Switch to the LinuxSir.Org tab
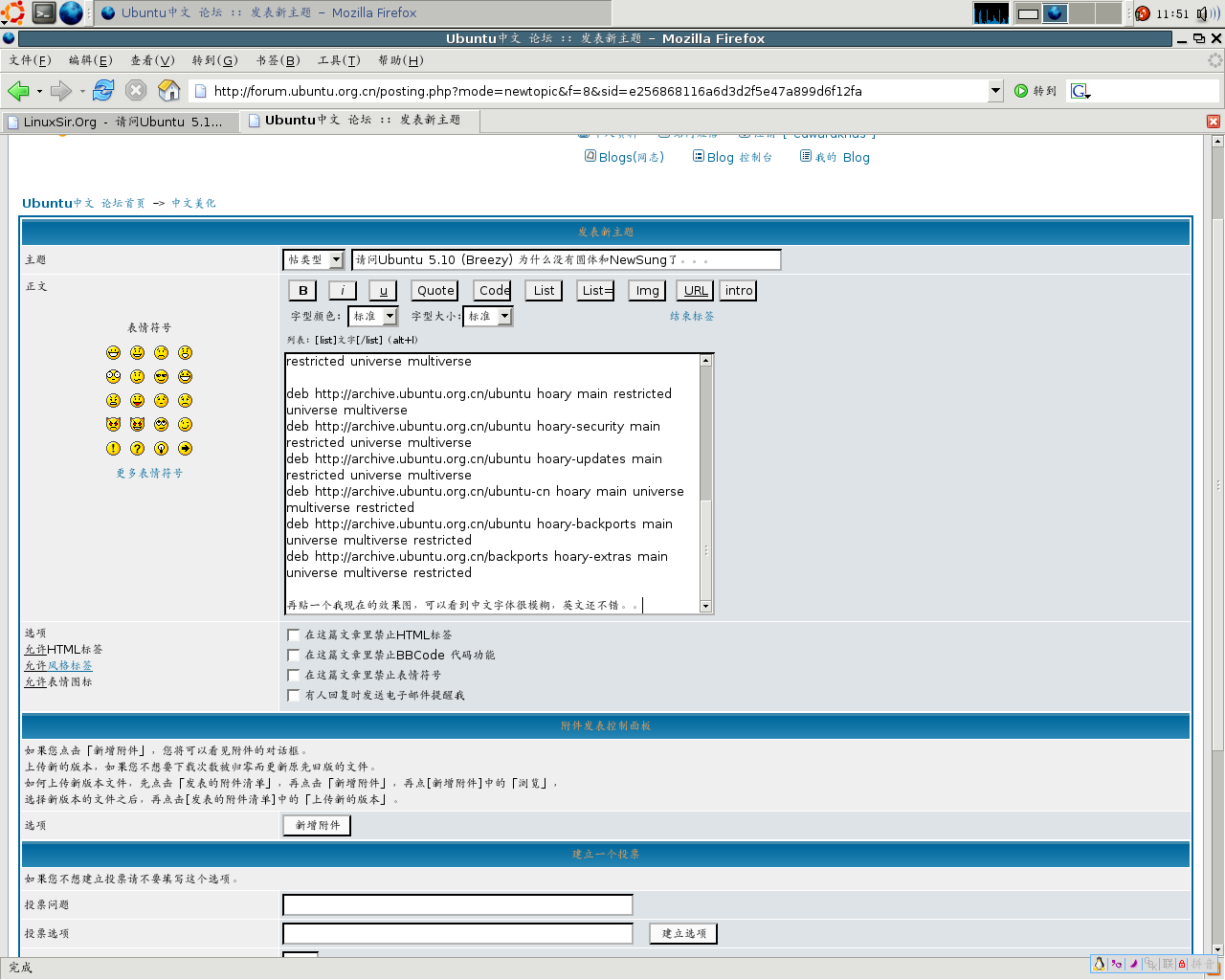Image resolution: width=1225 pixels, height=980 pixels. click(x=121, y=122)
